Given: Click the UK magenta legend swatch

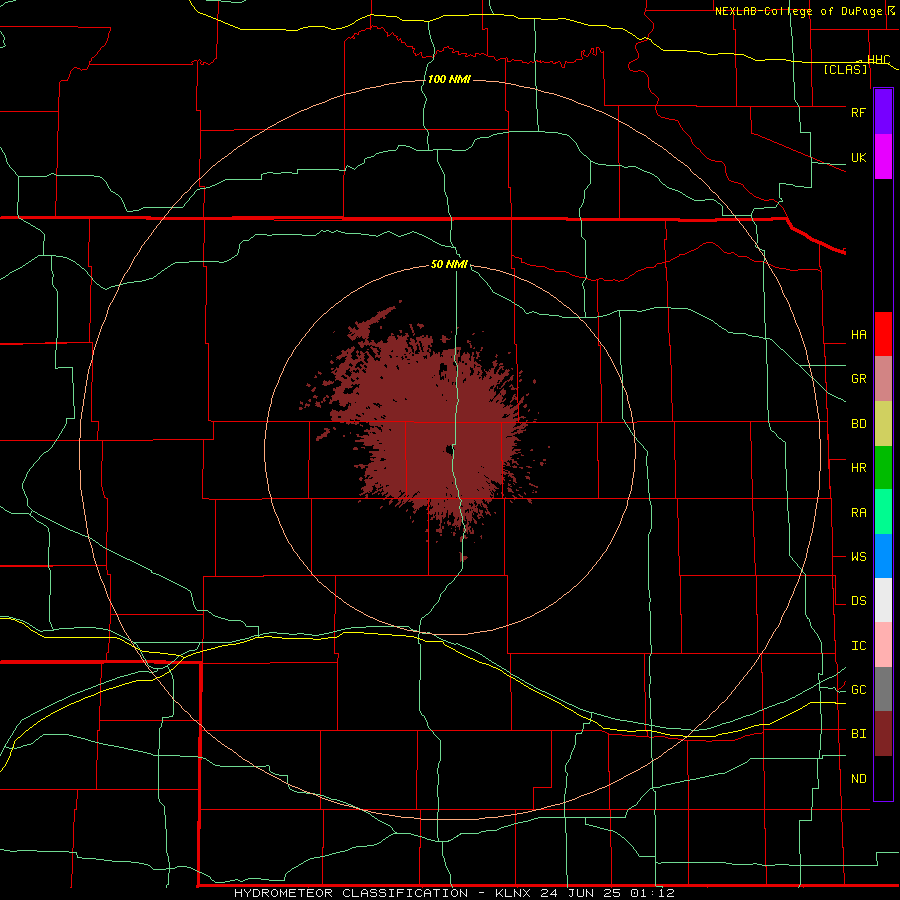Looking at the screenshot, I should [x=883, y=157].
